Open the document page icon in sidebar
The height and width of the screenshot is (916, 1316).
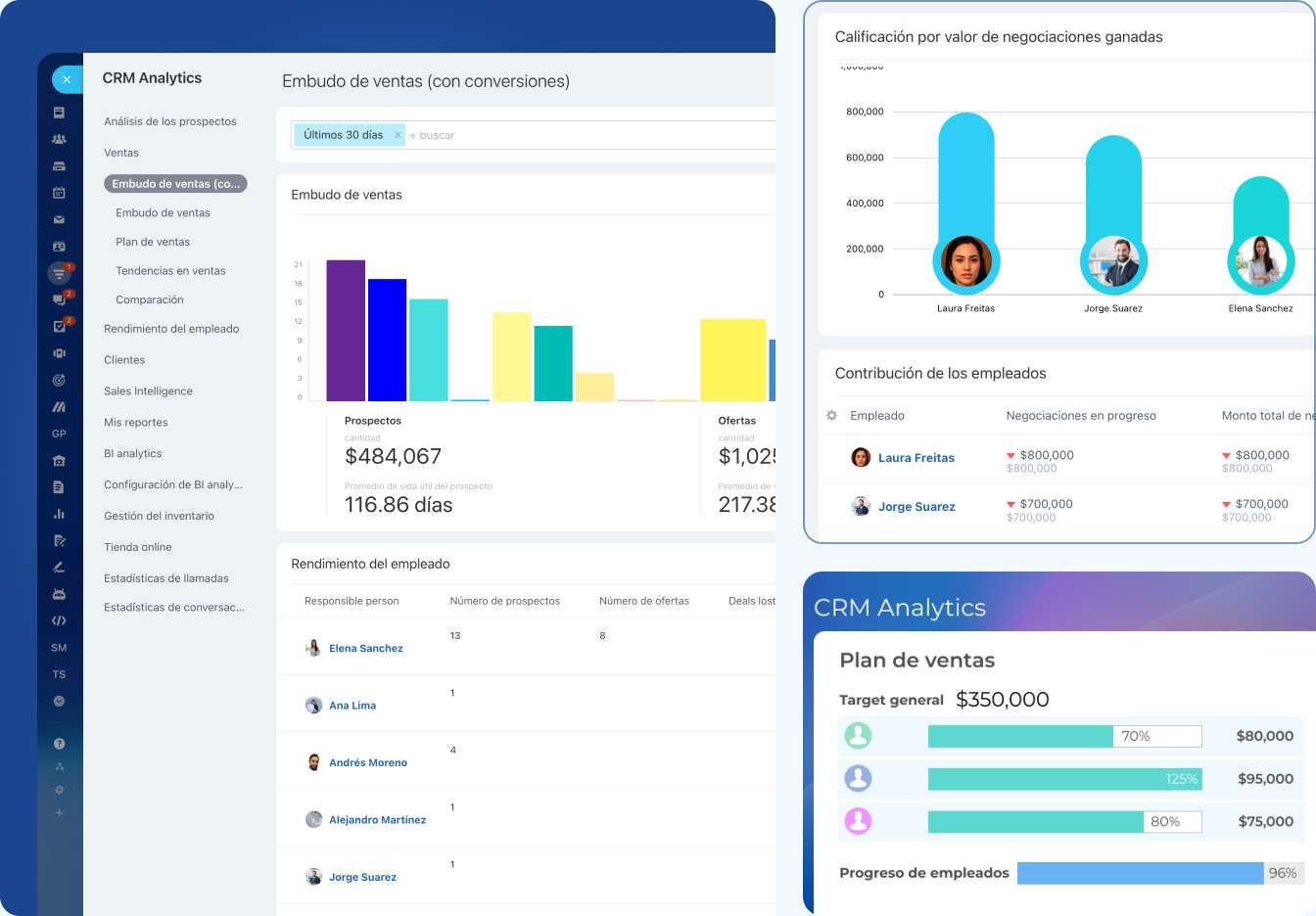tap(59, 487)
